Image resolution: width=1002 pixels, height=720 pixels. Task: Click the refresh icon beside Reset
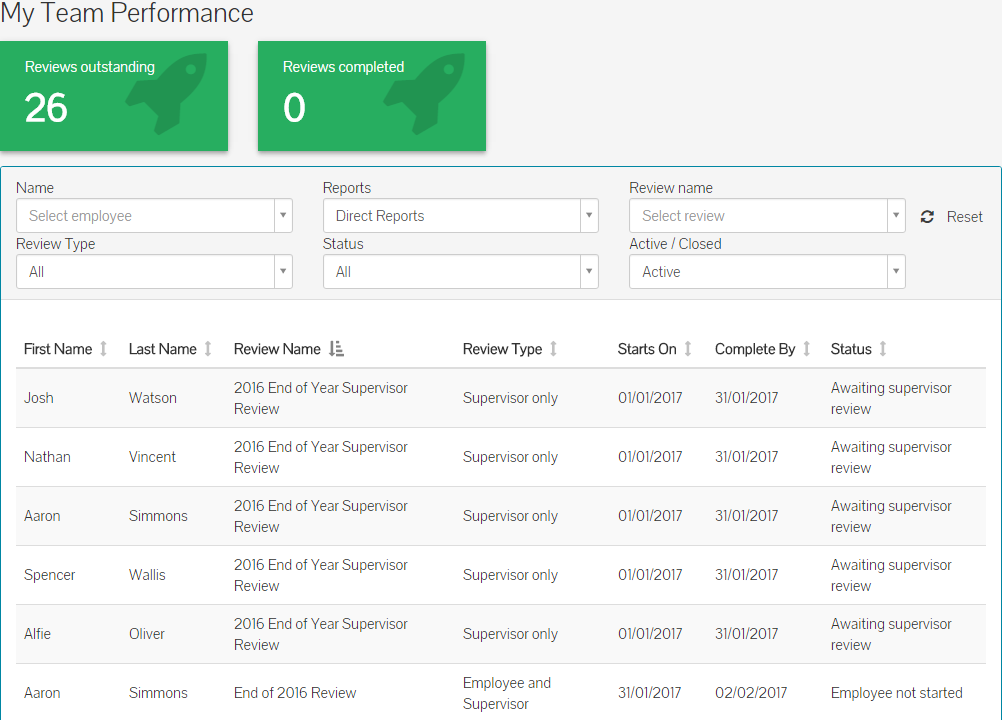pyautogui.click(x=927, y=217)
